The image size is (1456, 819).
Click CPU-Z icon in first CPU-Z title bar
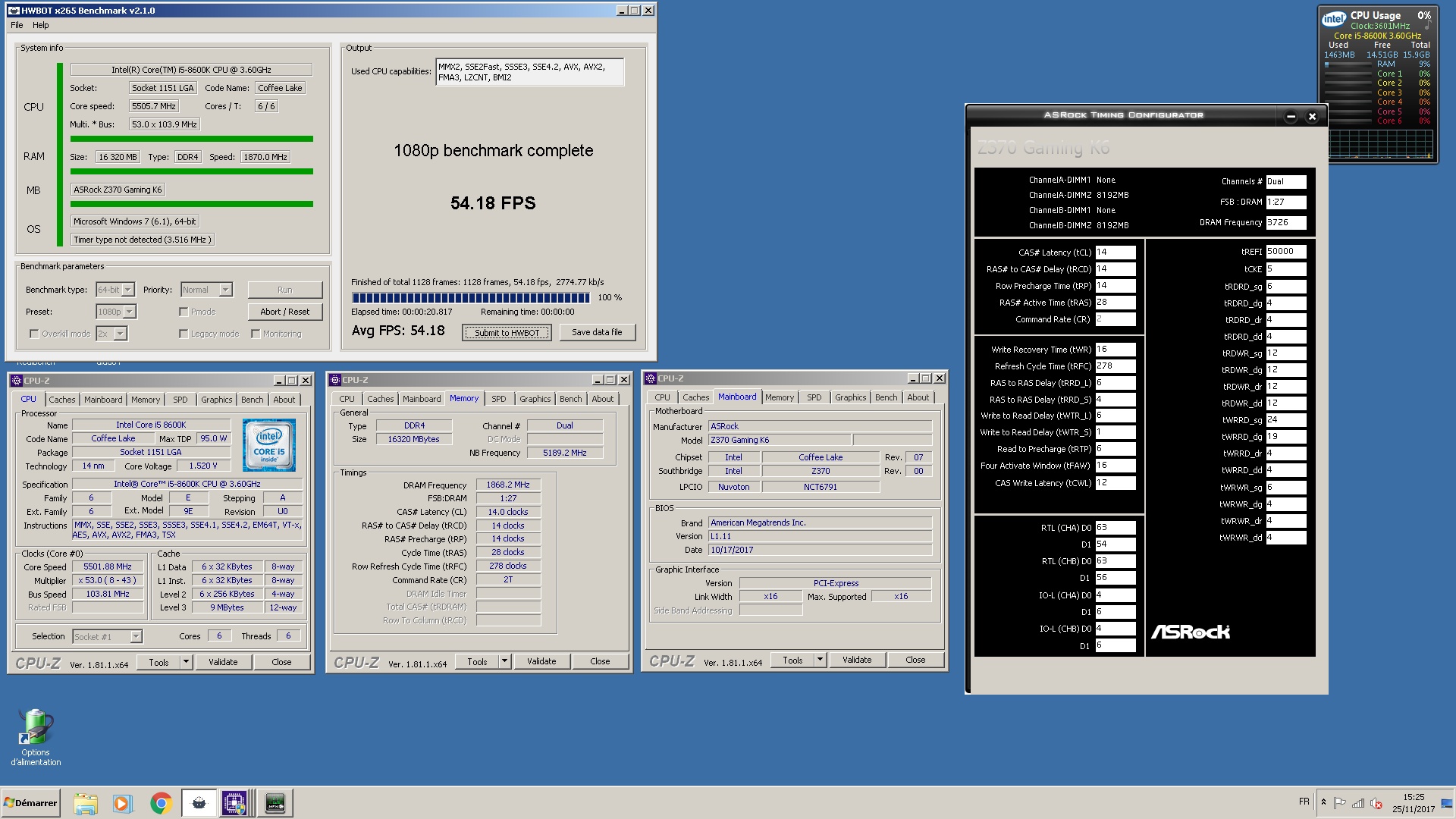(17, 381)
